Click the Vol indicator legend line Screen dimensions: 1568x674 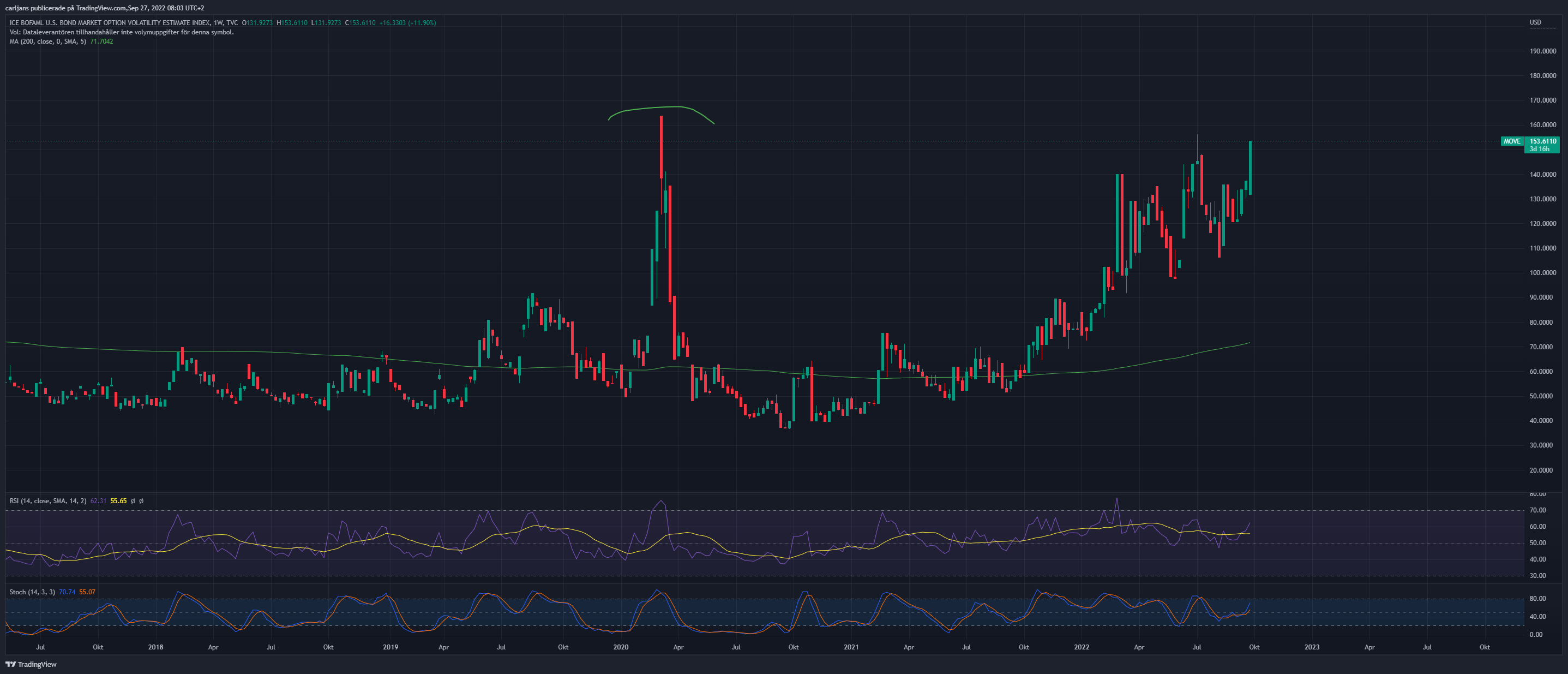point(122,32)
